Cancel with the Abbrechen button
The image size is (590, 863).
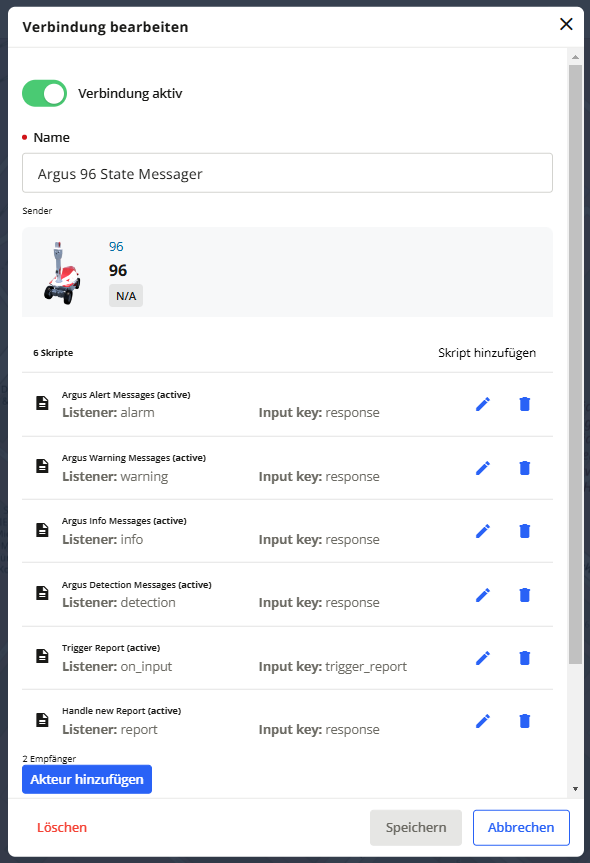(521, 828)
